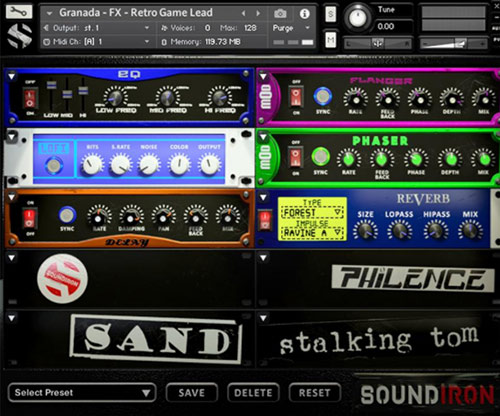Show instrument info via i icon
Viewport: 500px width, 416px height.
(x=304, y=14)
